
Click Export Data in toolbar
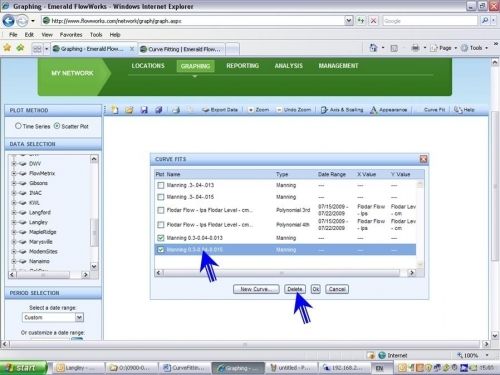coord(220,110)
